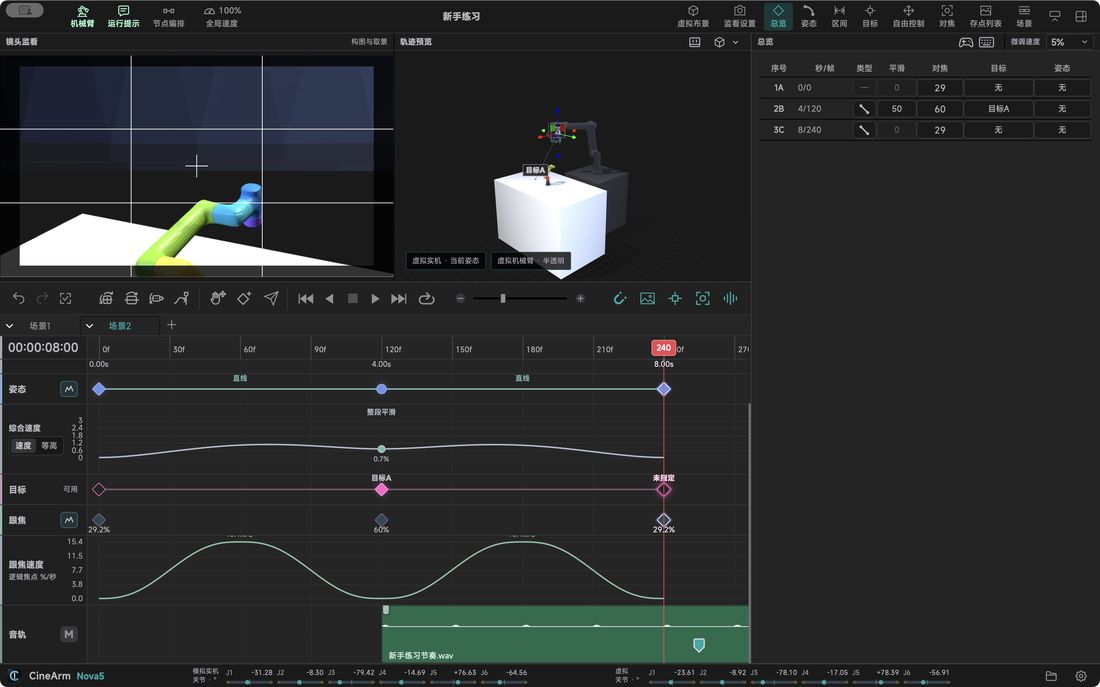This screenshot has width=1100, height=687.
Task: Switch to the 对焦 focus tab
Action: (x=947, y=16)
